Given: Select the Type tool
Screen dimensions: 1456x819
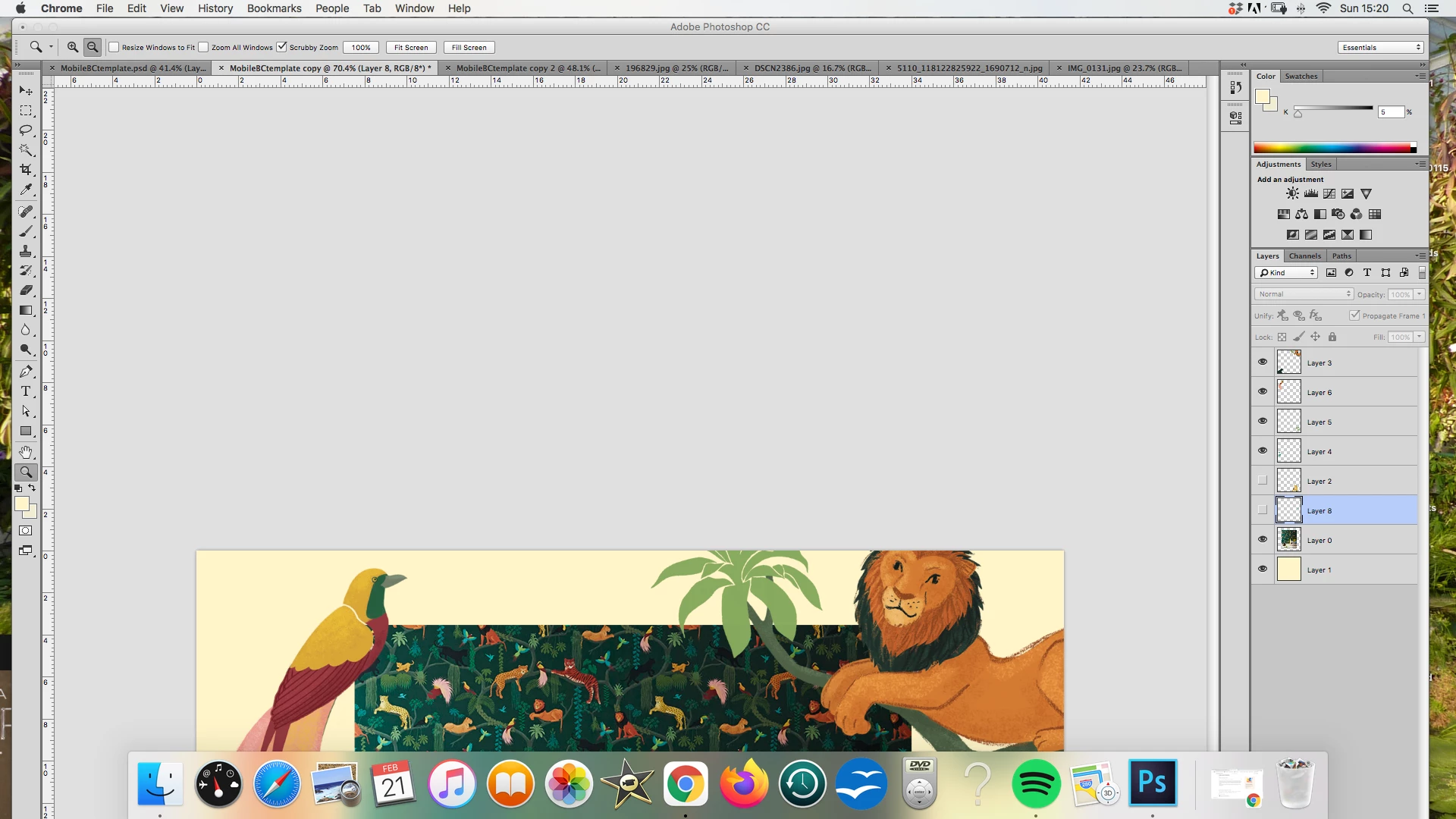Looking at the screenshot, I should 26,391.
